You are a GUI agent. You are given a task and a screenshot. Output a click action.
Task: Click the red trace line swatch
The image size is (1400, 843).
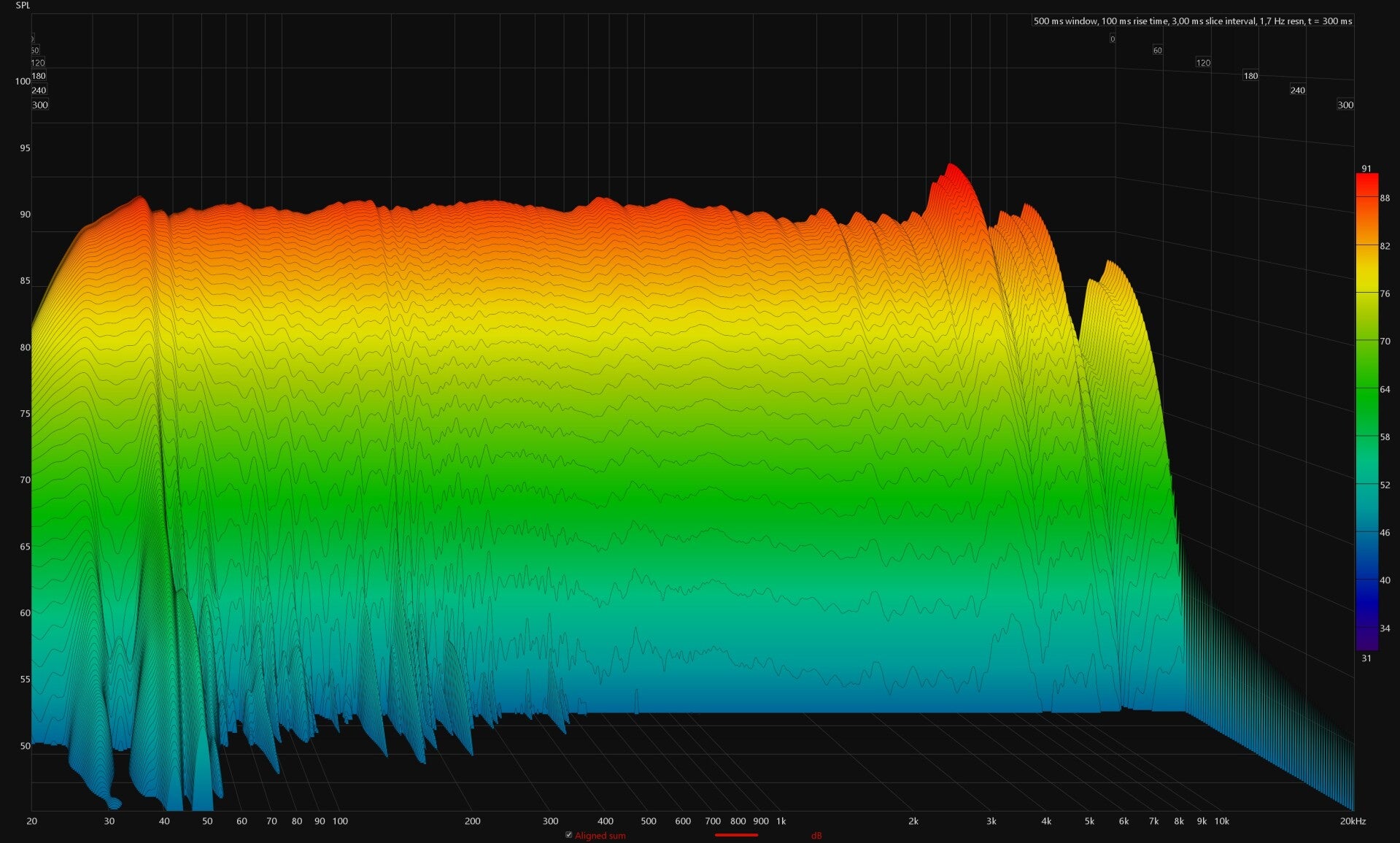point(736,835)
